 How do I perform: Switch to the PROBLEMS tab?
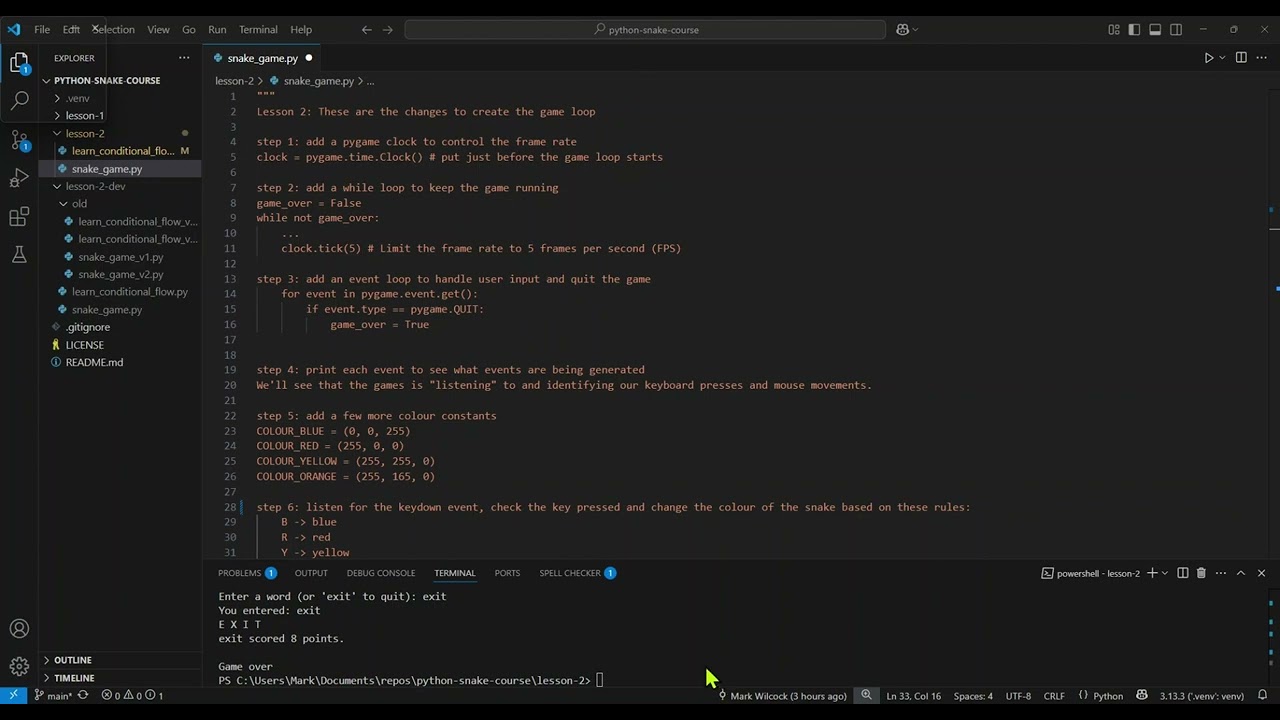point(247,573)
